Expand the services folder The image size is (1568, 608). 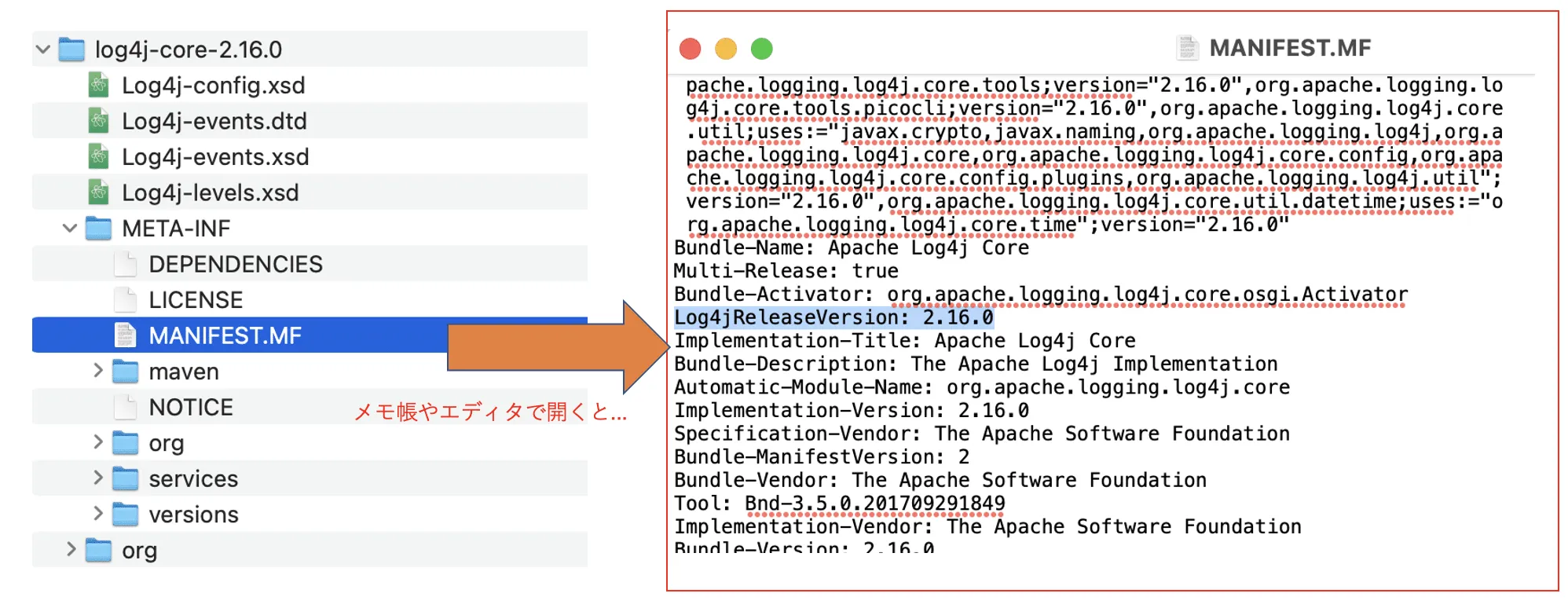pyautogui.click(x=97, y=478)
